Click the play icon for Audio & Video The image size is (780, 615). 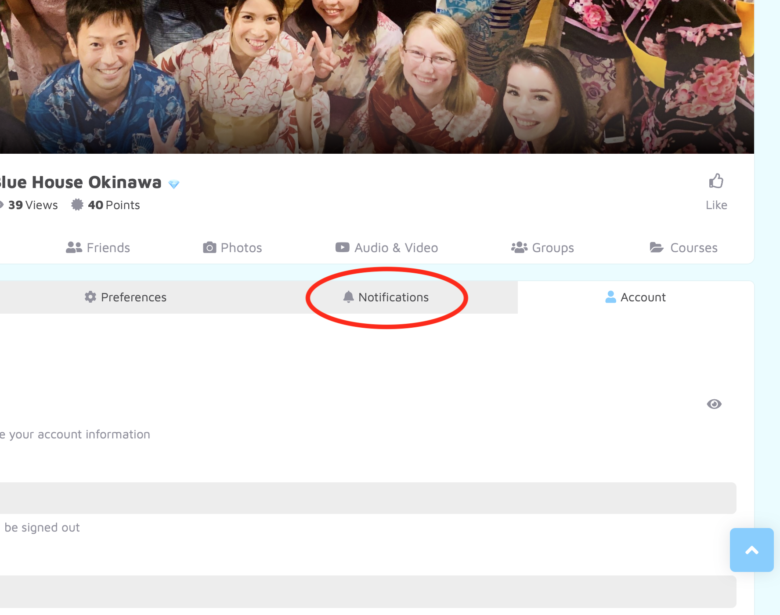(342, 248)
